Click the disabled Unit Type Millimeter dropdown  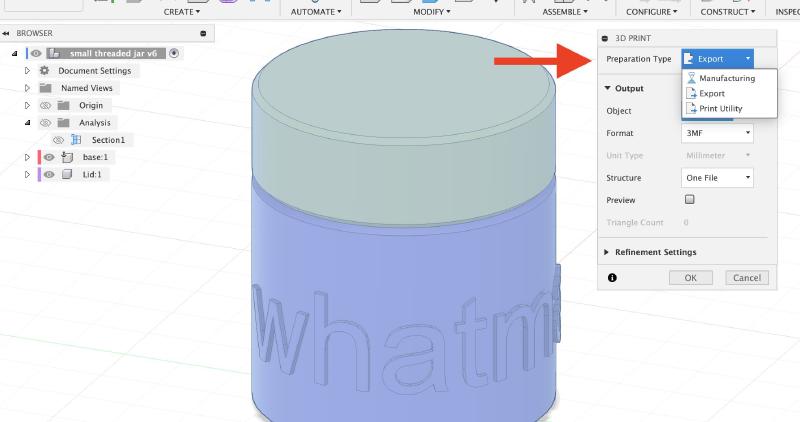(717, 155)
